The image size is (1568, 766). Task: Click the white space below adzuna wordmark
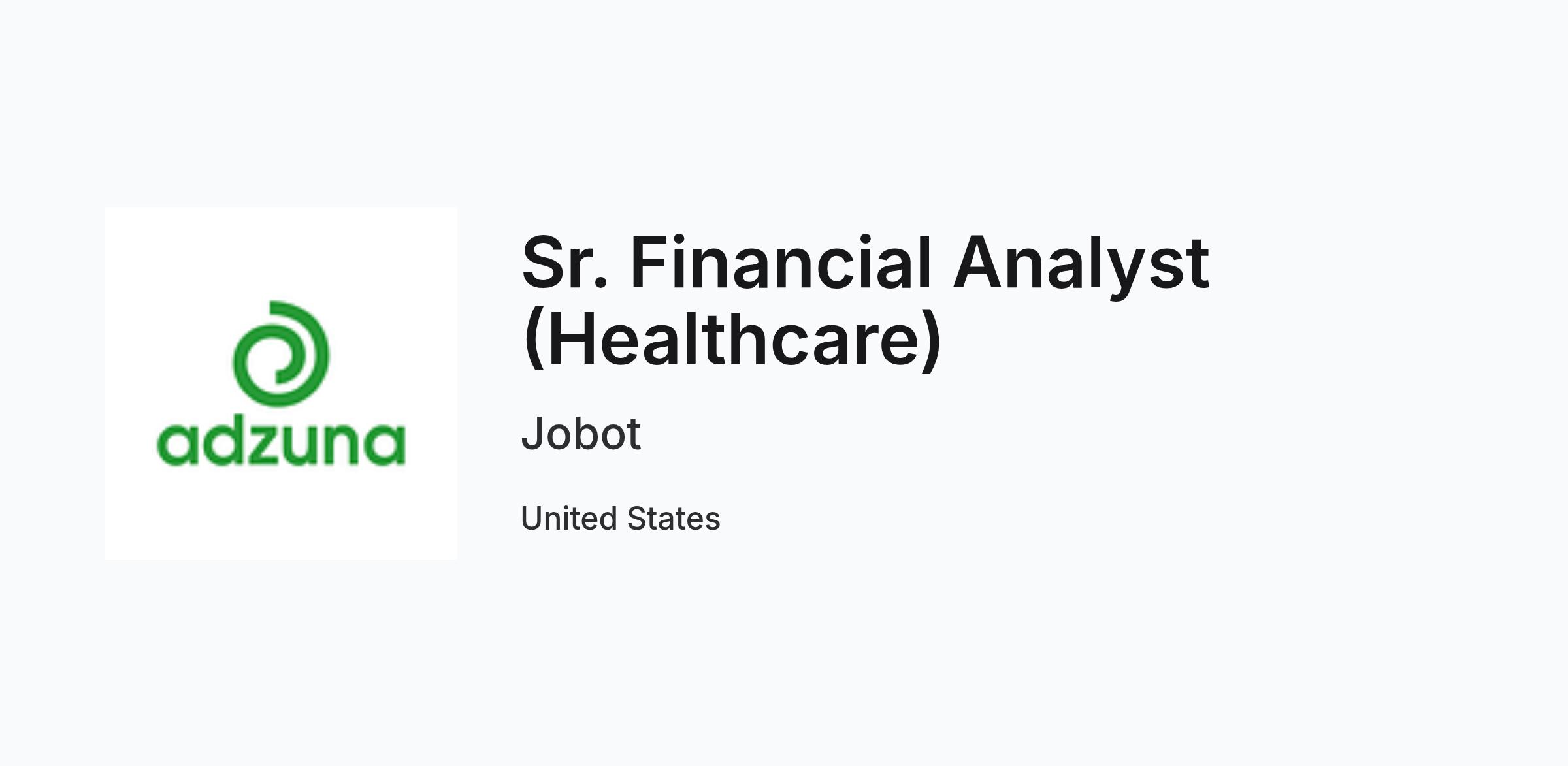[x=281, y=513]
